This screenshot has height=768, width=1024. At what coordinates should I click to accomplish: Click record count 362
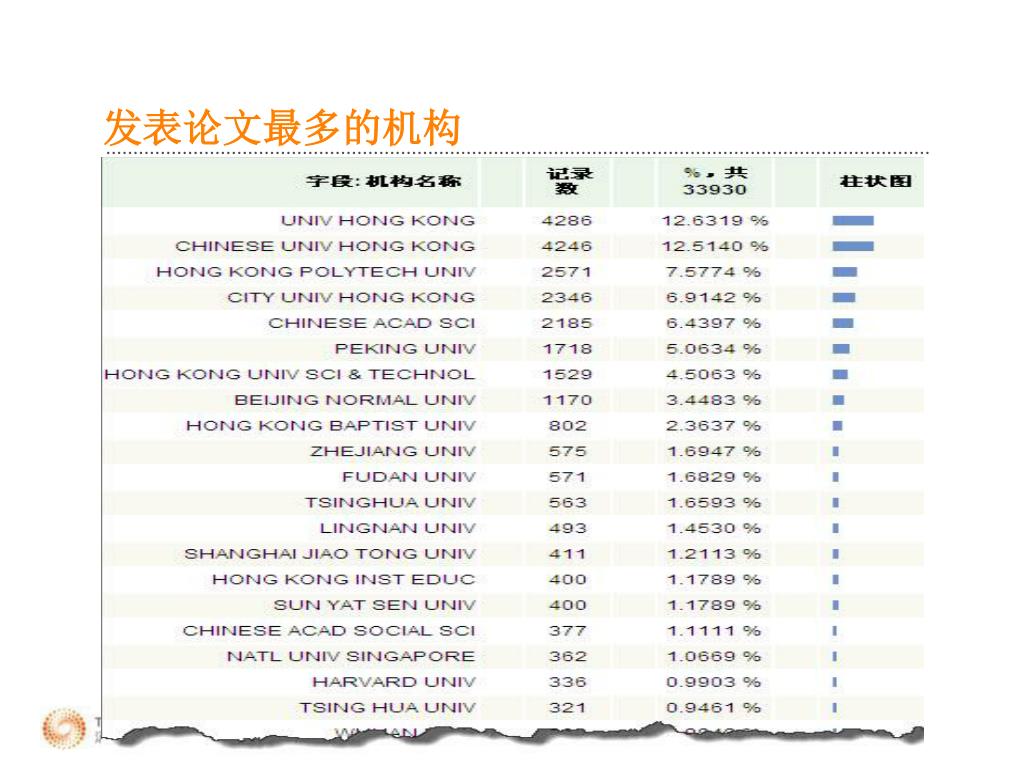coord(568,656)
